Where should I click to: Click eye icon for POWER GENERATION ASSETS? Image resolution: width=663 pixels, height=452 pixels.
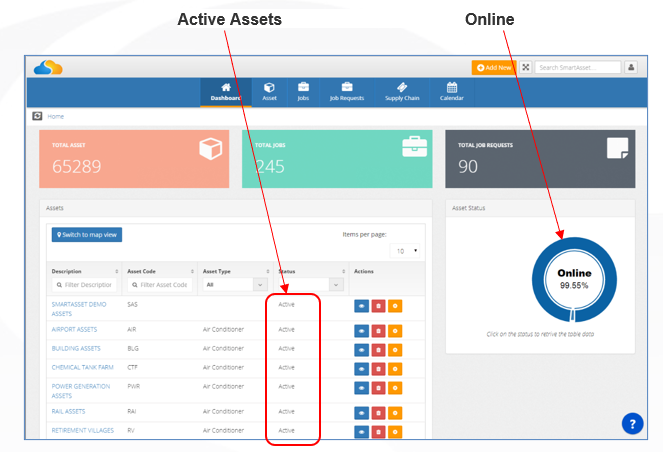[x=362, y=388]
